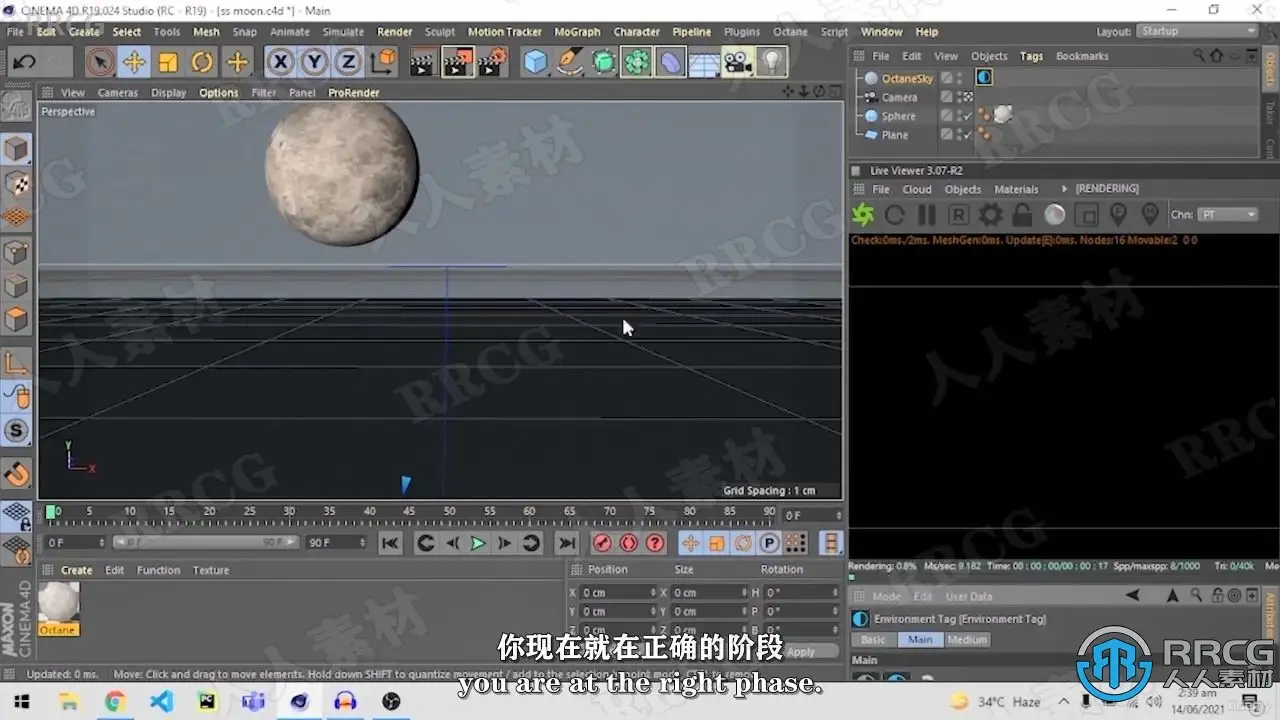
Task: Open the MoGraph menu
Action: pyautogui.click(x=578, y=32)
